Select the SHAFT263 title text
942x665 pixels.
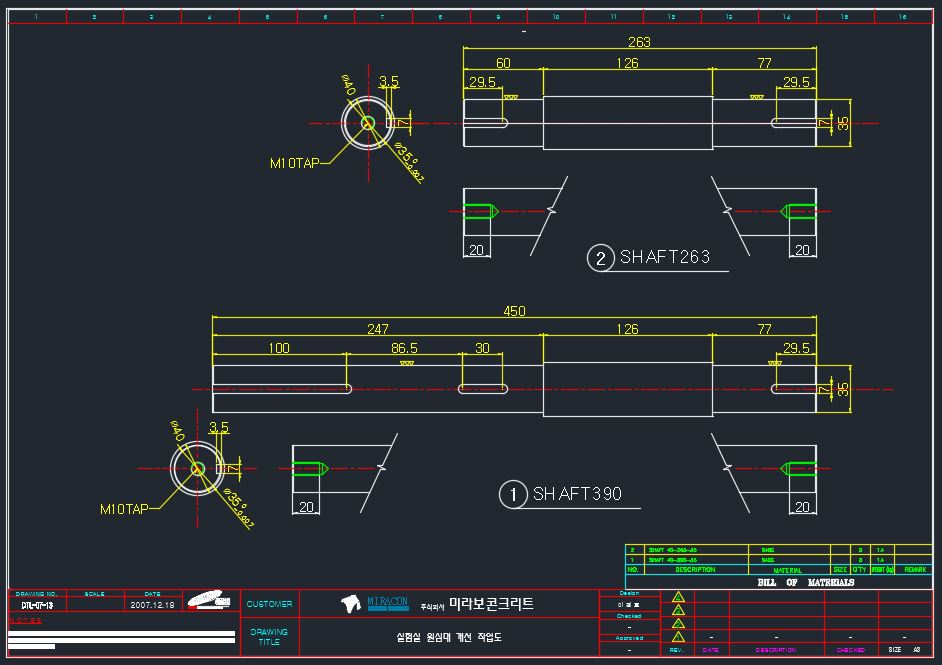(664, 257)
